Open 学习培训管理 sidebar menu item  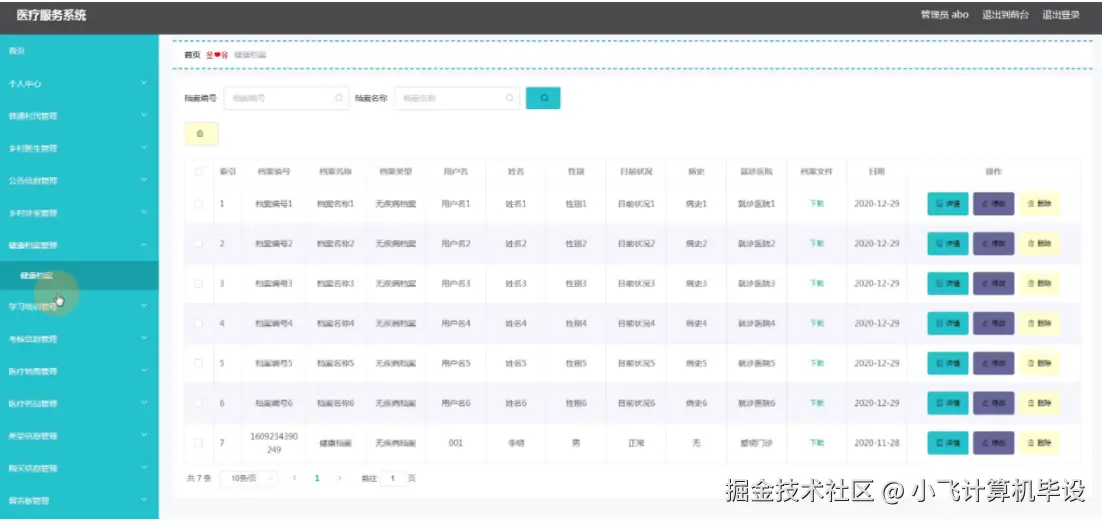[x=79, y=306]
